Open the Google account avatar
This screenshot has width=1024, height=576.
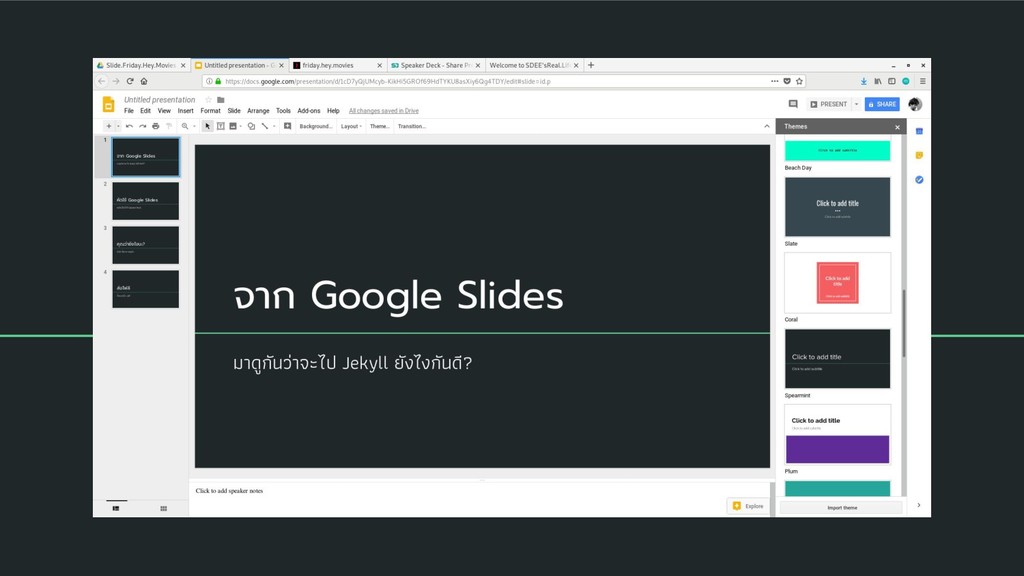[x=915, y=104]
